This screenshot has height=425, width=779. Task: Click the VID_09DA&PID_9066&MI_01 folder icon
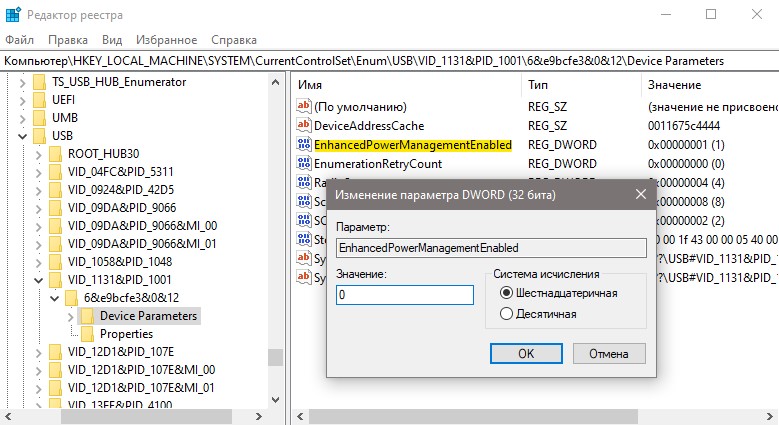coord(55,244)
